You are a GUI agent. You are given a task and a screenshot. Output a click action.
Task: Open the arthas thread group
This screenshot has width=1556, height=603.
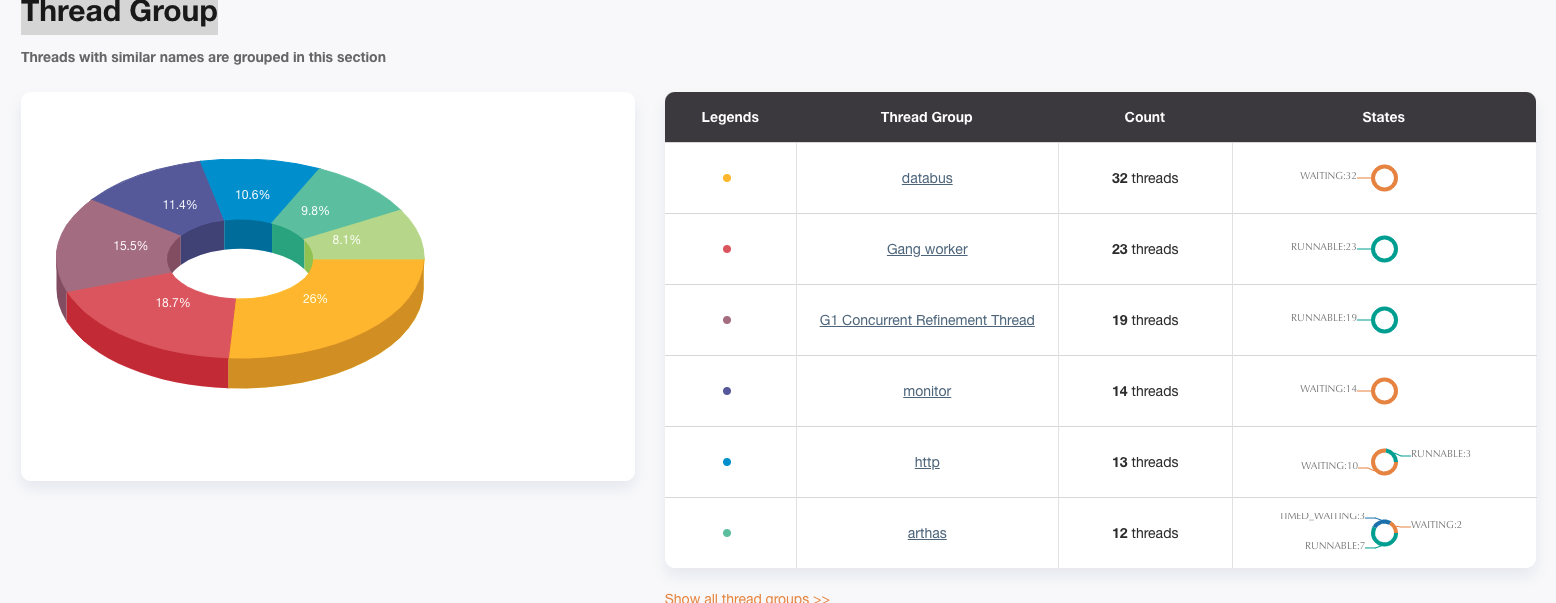click(926, 532)
